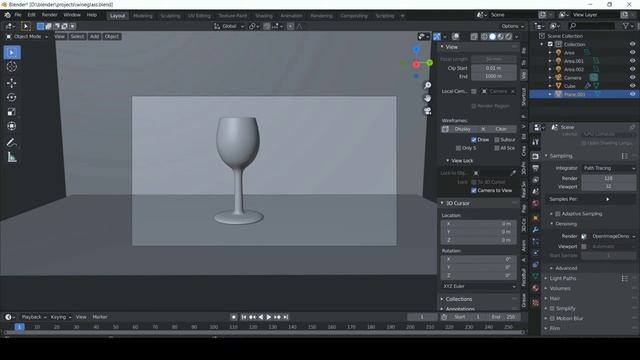Screen dimensions: 640x360
Task: Collapse the 3D Cursor panel
Action: click(x=457, y=203)
